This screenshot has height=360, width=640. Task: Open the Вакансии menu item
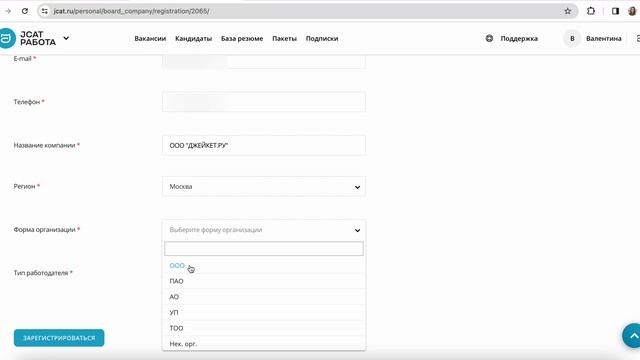pos(150,38)
